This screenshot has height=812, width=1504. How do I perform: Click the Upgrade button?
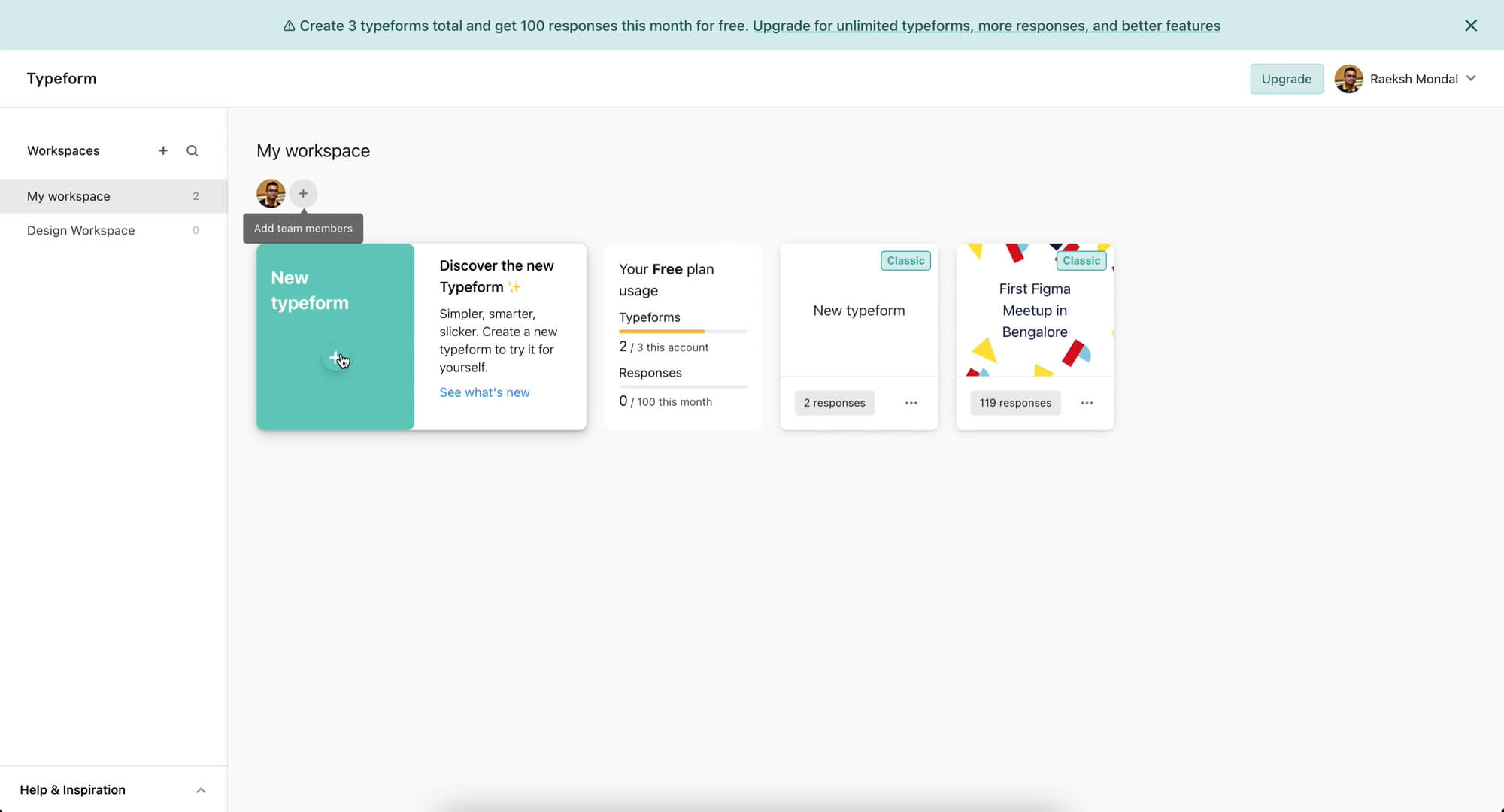pos(1286,79)
